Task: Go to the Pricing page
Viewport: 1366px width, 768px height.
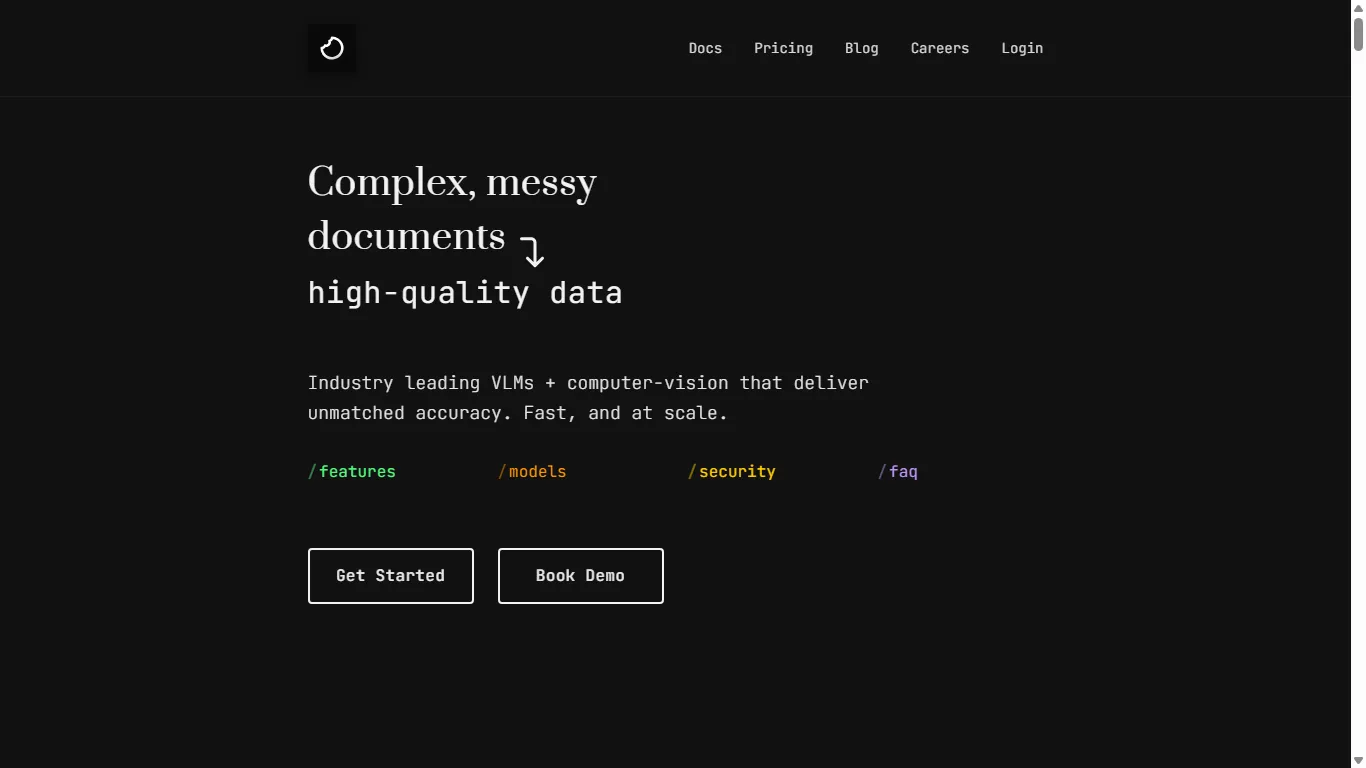Action: coord(783,48)
